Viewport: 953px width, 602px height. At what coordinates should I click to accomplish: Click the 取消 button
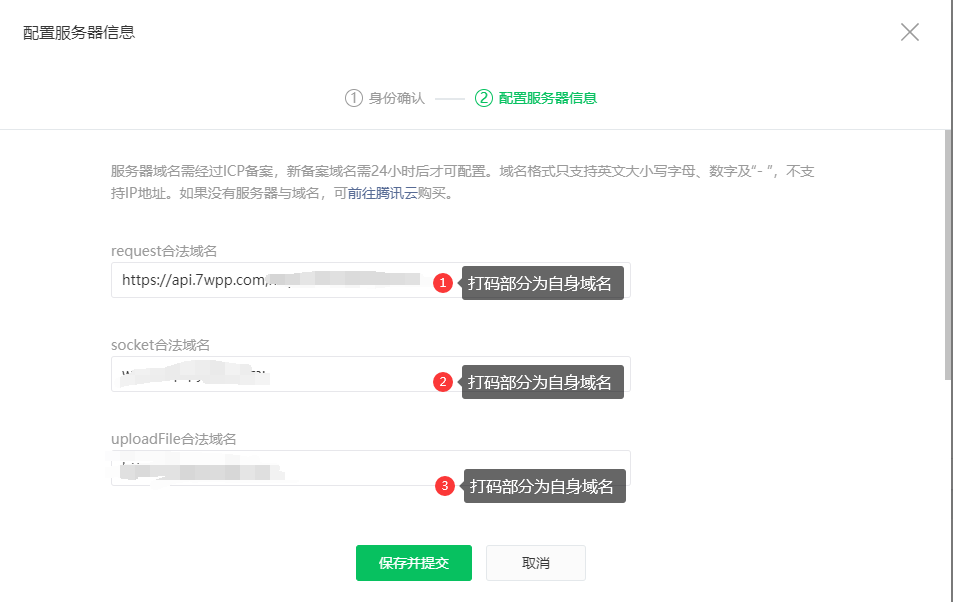(535, 563)
